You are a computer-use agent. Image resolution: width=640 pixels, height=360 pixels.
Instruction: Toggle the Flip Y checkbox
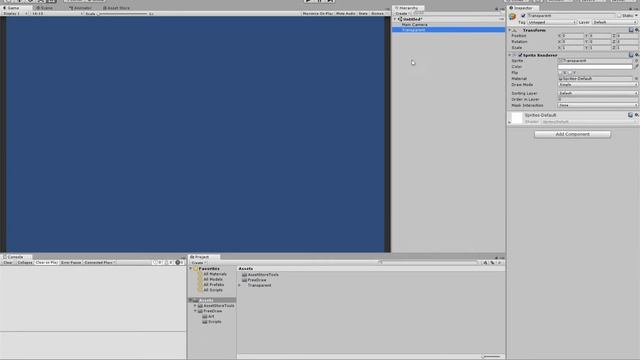[570, 73]
